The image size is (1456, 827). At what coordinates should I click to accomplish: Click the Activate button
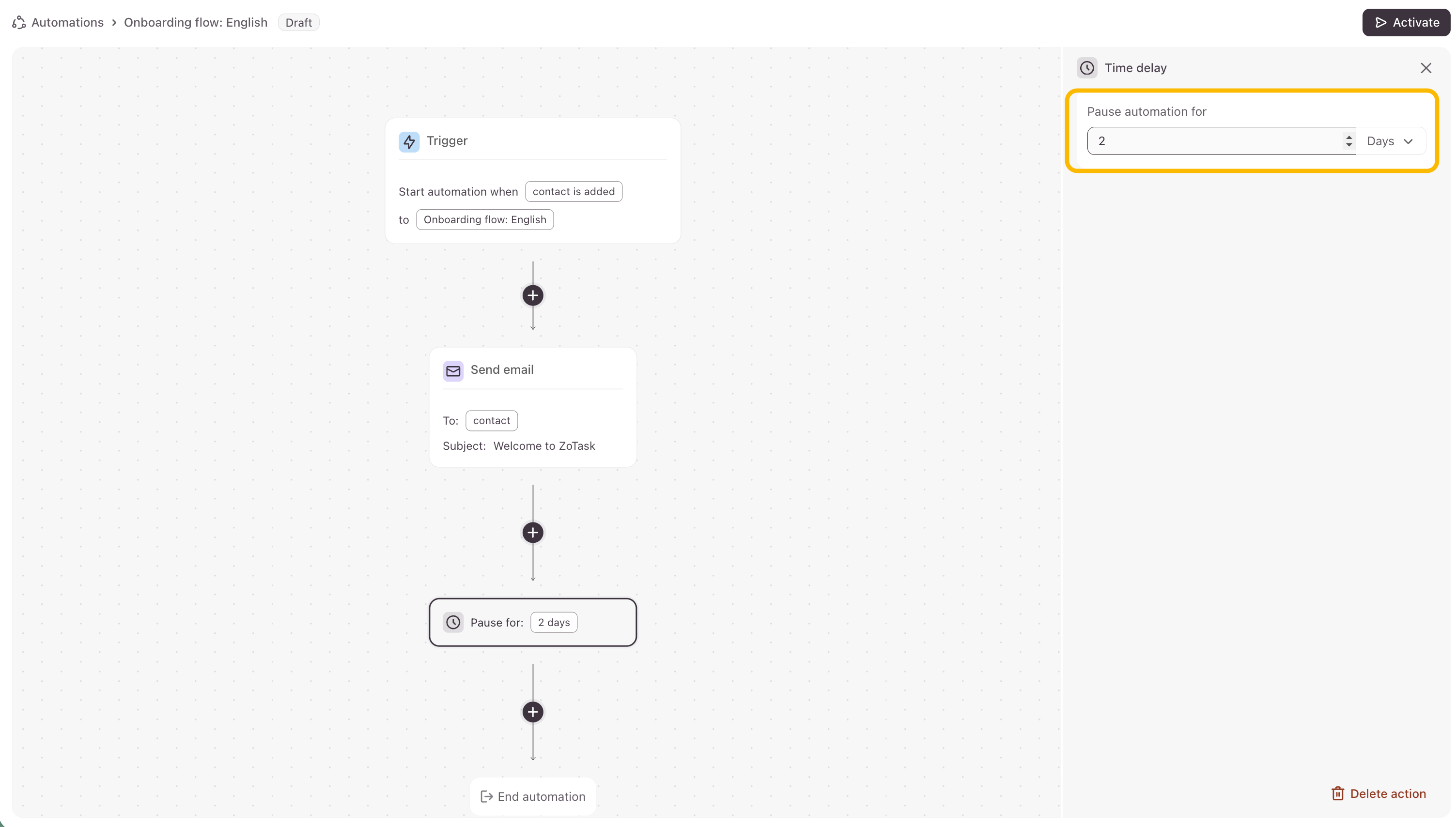(1406, 23)
